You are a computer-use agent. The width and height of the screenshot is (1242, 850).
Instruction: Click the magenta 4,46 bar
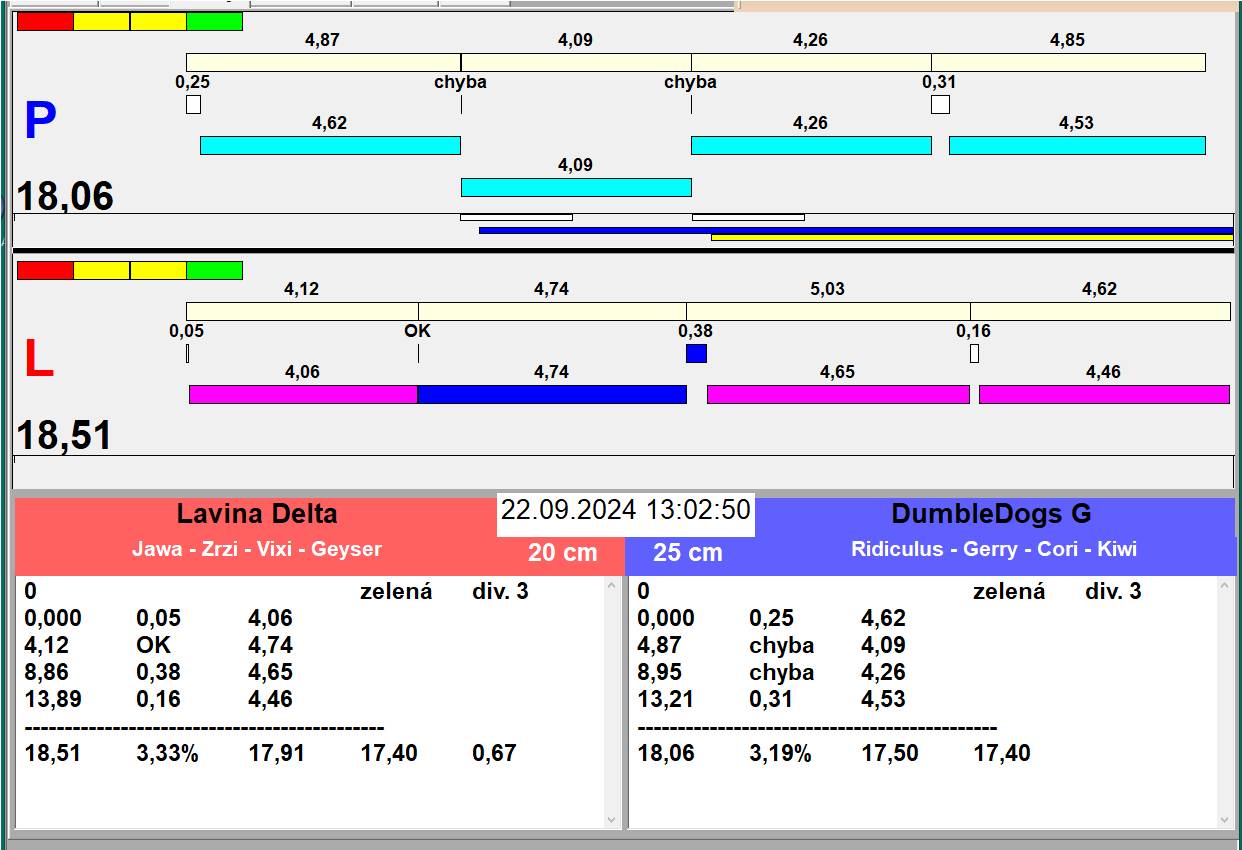1104,394
